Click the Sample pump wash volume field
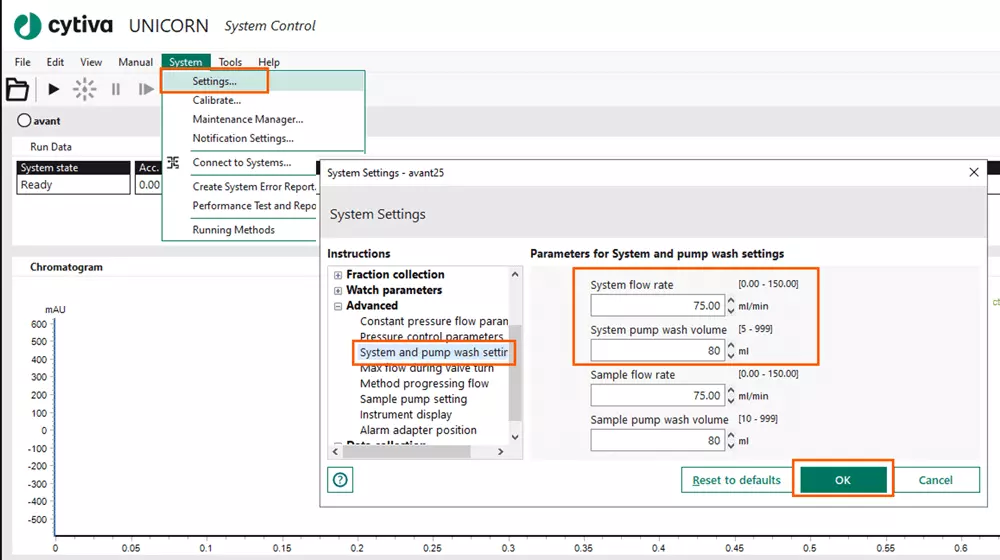The height and width of the screenshot is (560, 1000). (658, 440)
